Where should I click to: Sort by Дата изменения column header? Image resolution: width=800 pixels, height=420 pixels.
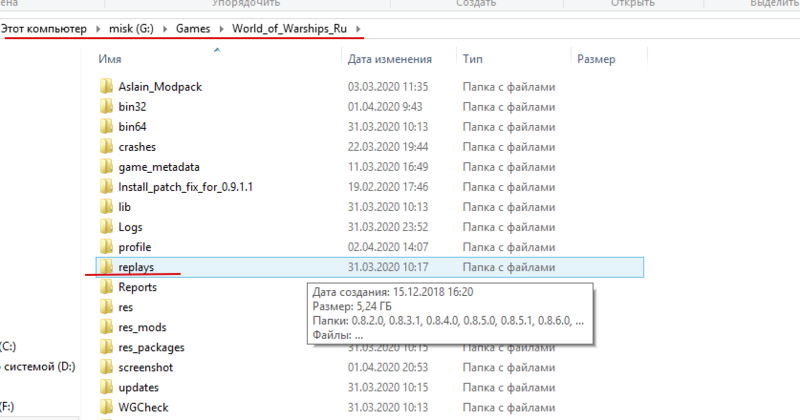coord(390,59)
